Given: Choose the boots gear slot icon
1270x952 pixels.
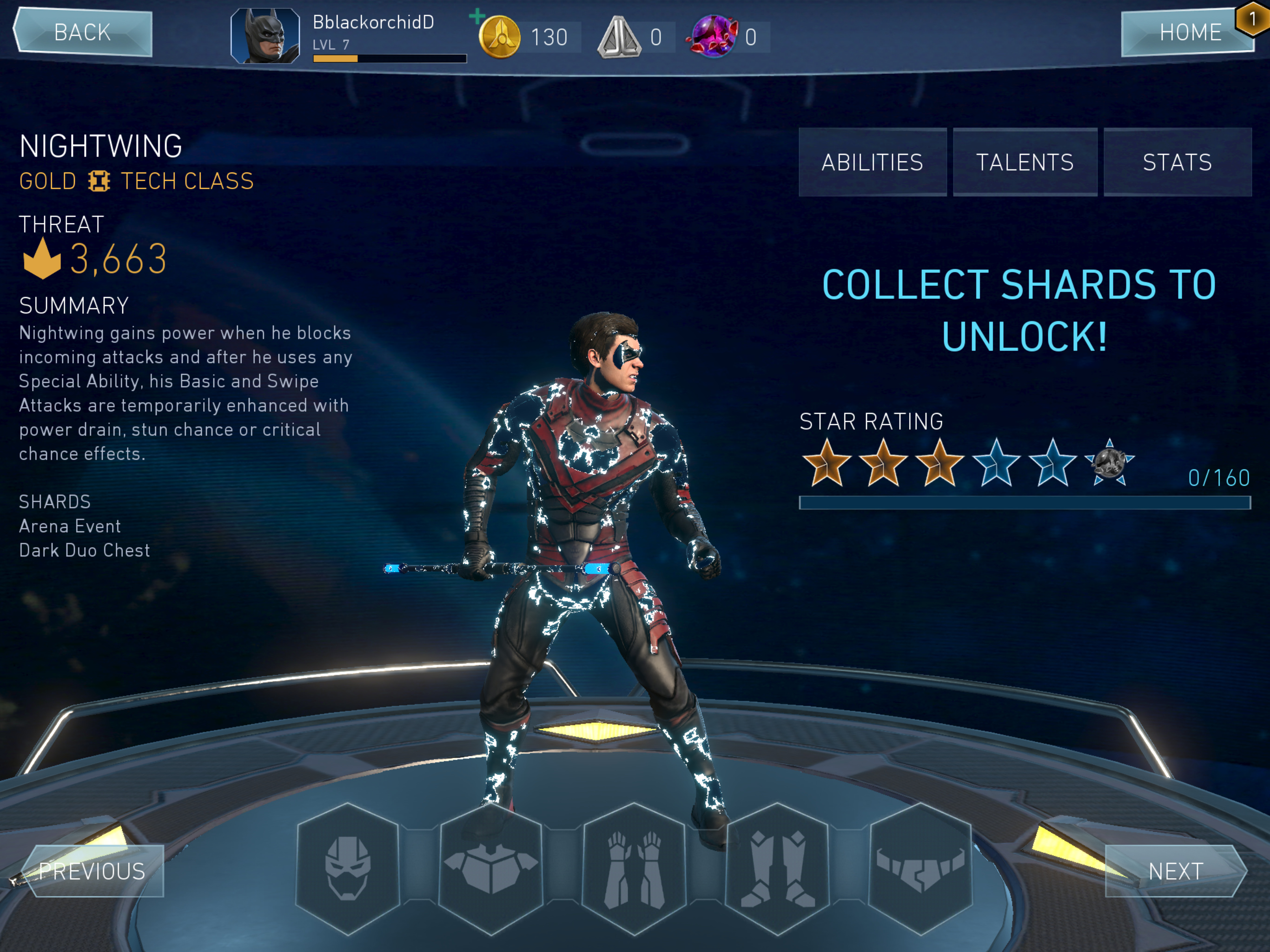Looking at the screenshot, I should click(777, 867).
